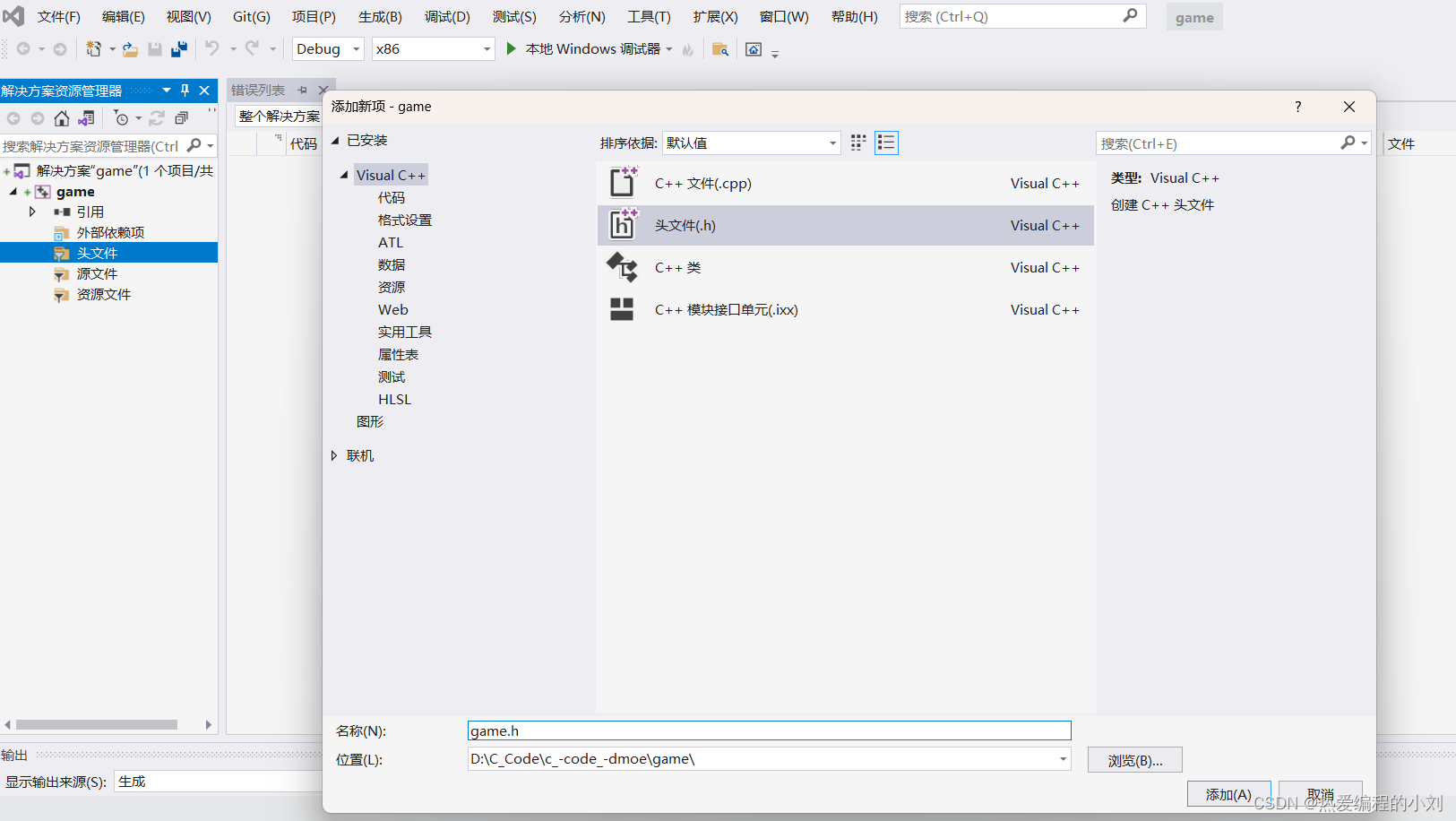The height and width of the screenshot is (821, 1456).
Task: Click the Solution Explorer horizontal scrollbar
Action: tap(97, 724)
